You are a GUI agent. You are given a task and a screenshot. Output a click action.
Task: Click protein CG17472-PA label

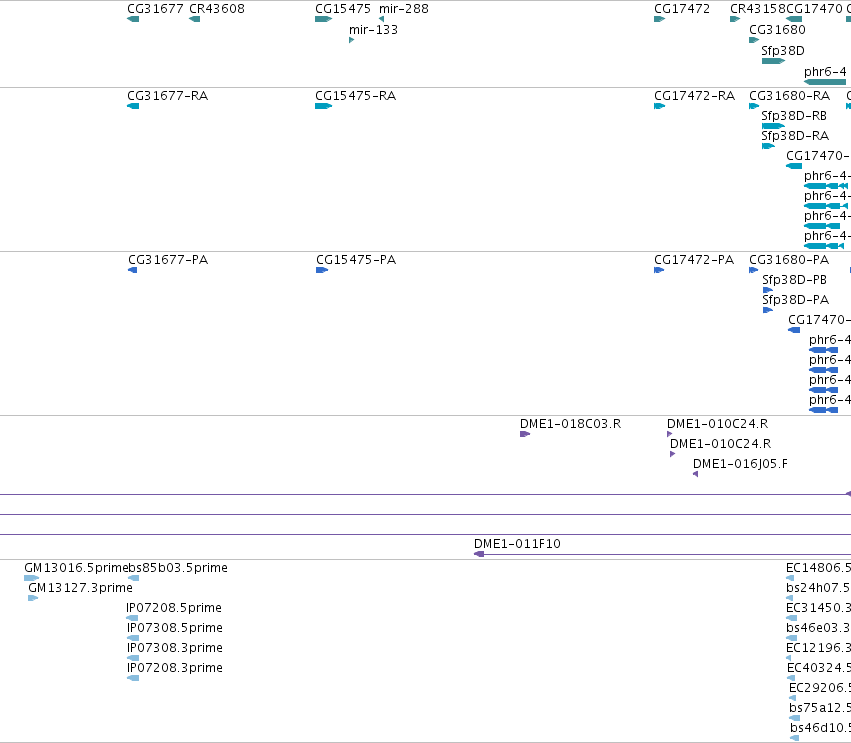tap(694, 260)
